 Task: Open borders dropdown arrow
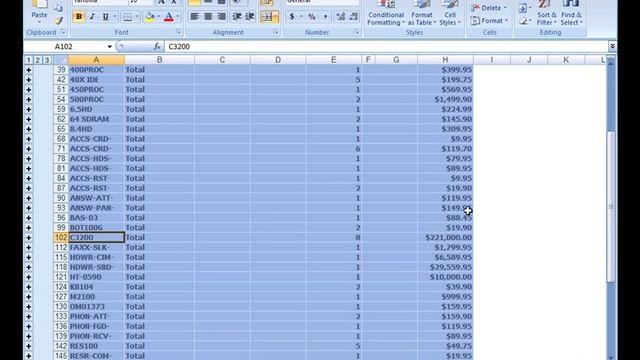pyautogui.click(x=137, y=17)
